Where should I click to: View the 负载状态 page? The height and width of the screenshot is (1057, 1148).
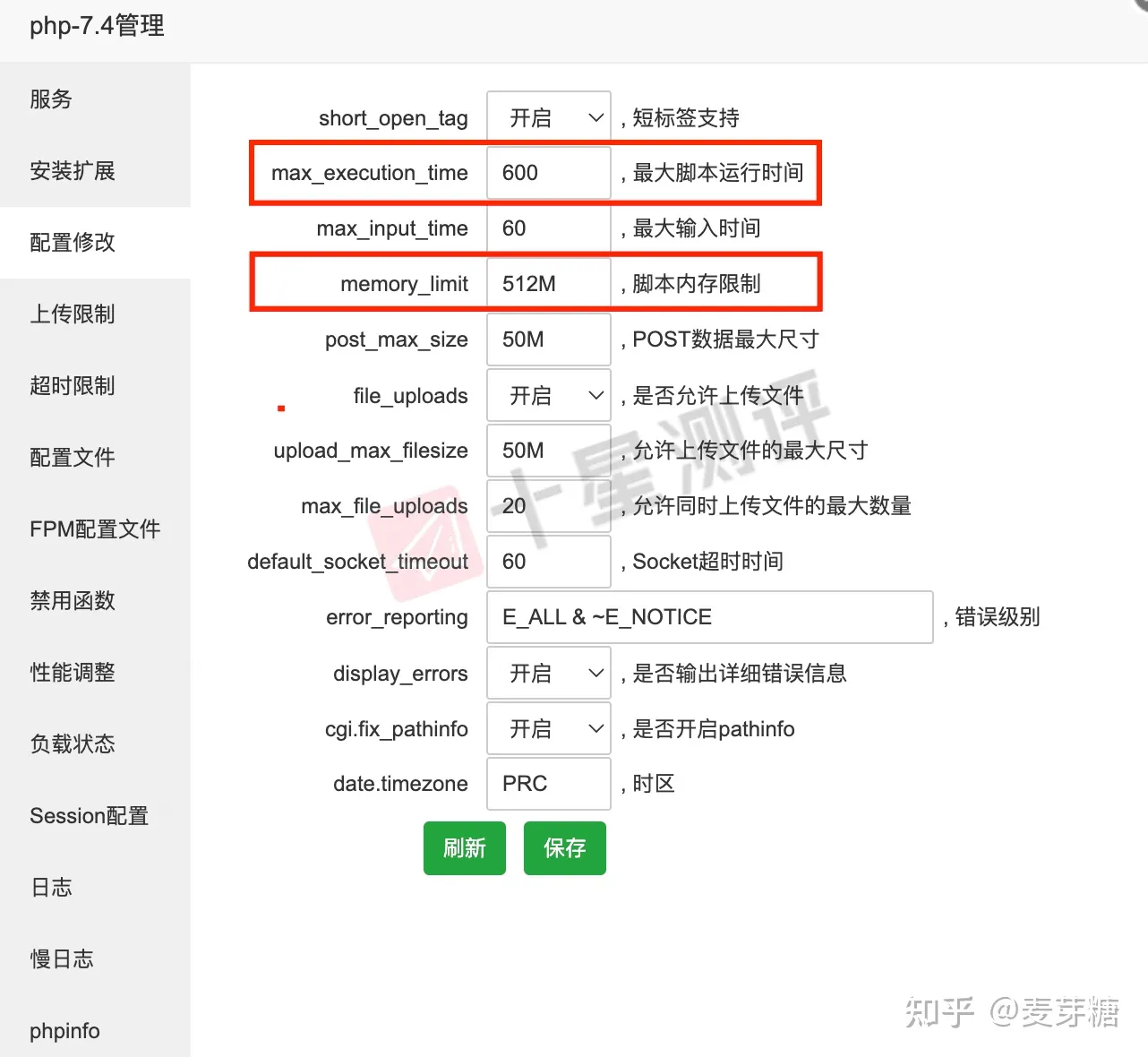pos(72,744)
